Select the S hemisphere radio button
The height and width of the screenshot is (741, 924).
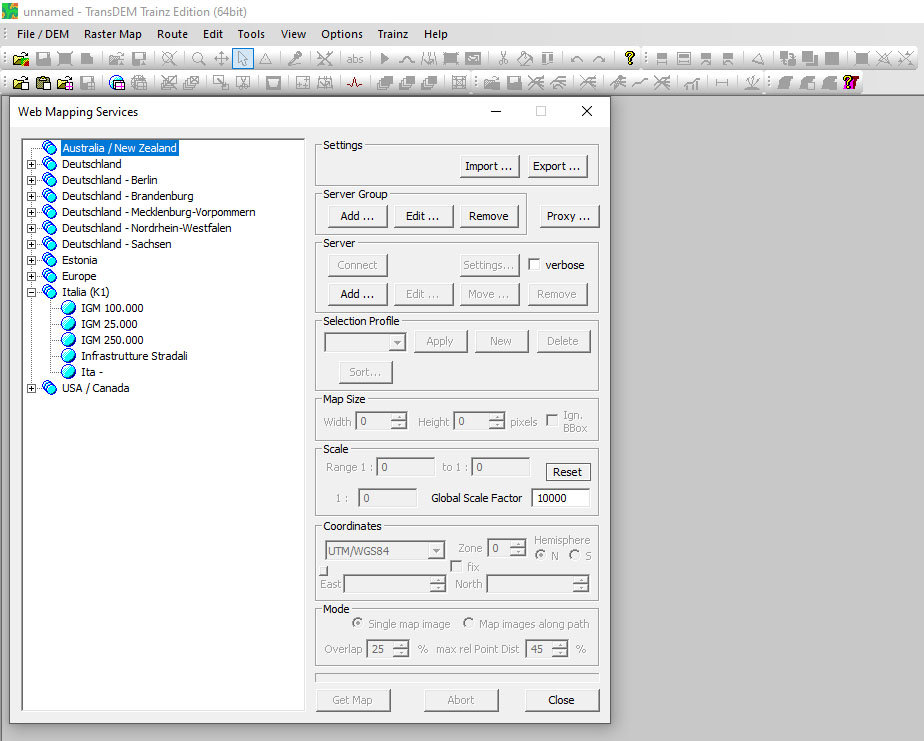(x=574, y=555)
